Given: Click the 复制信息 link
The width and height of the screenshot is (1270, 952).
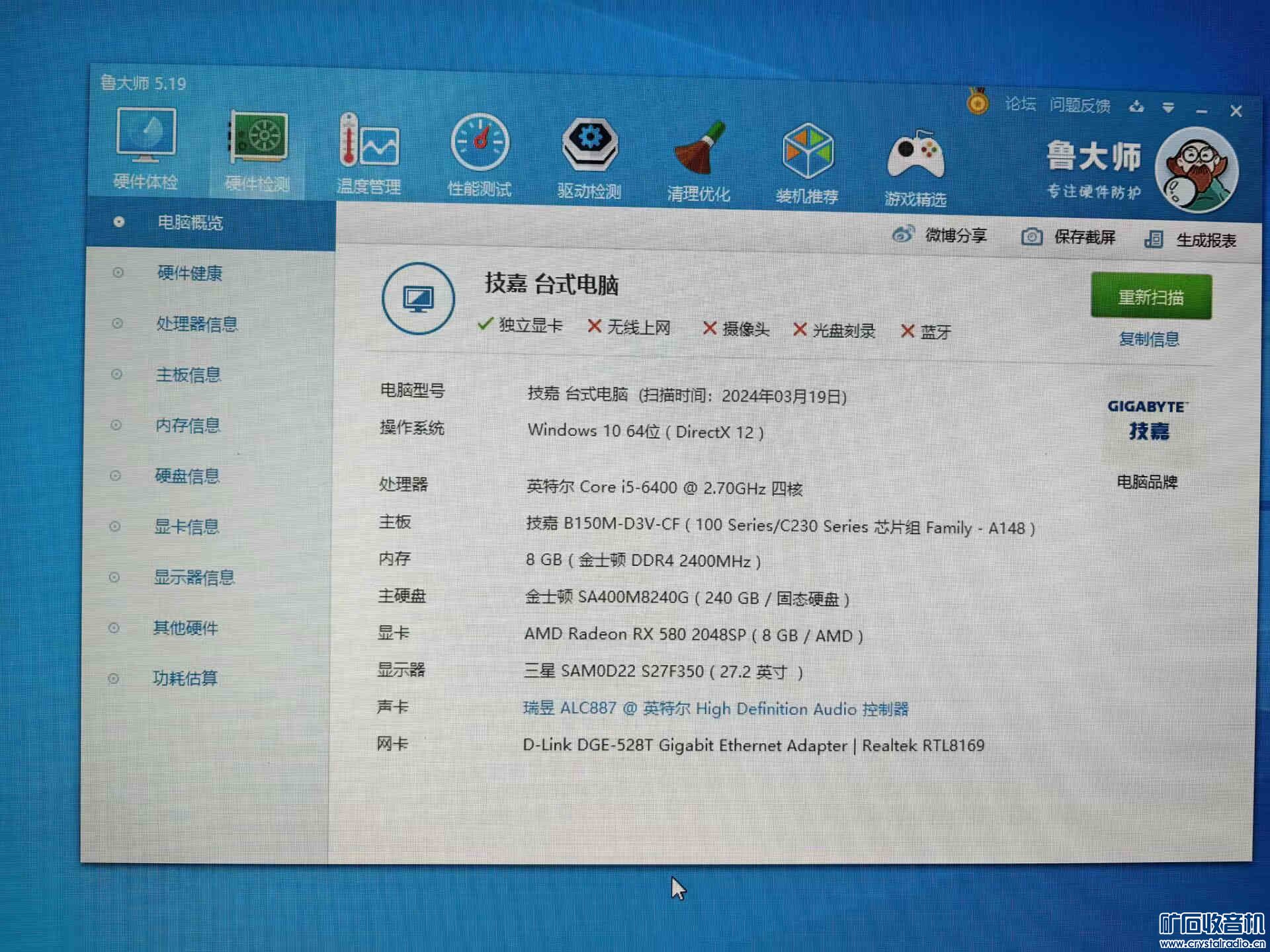Looking at the screenshot, I should 1149,339.
